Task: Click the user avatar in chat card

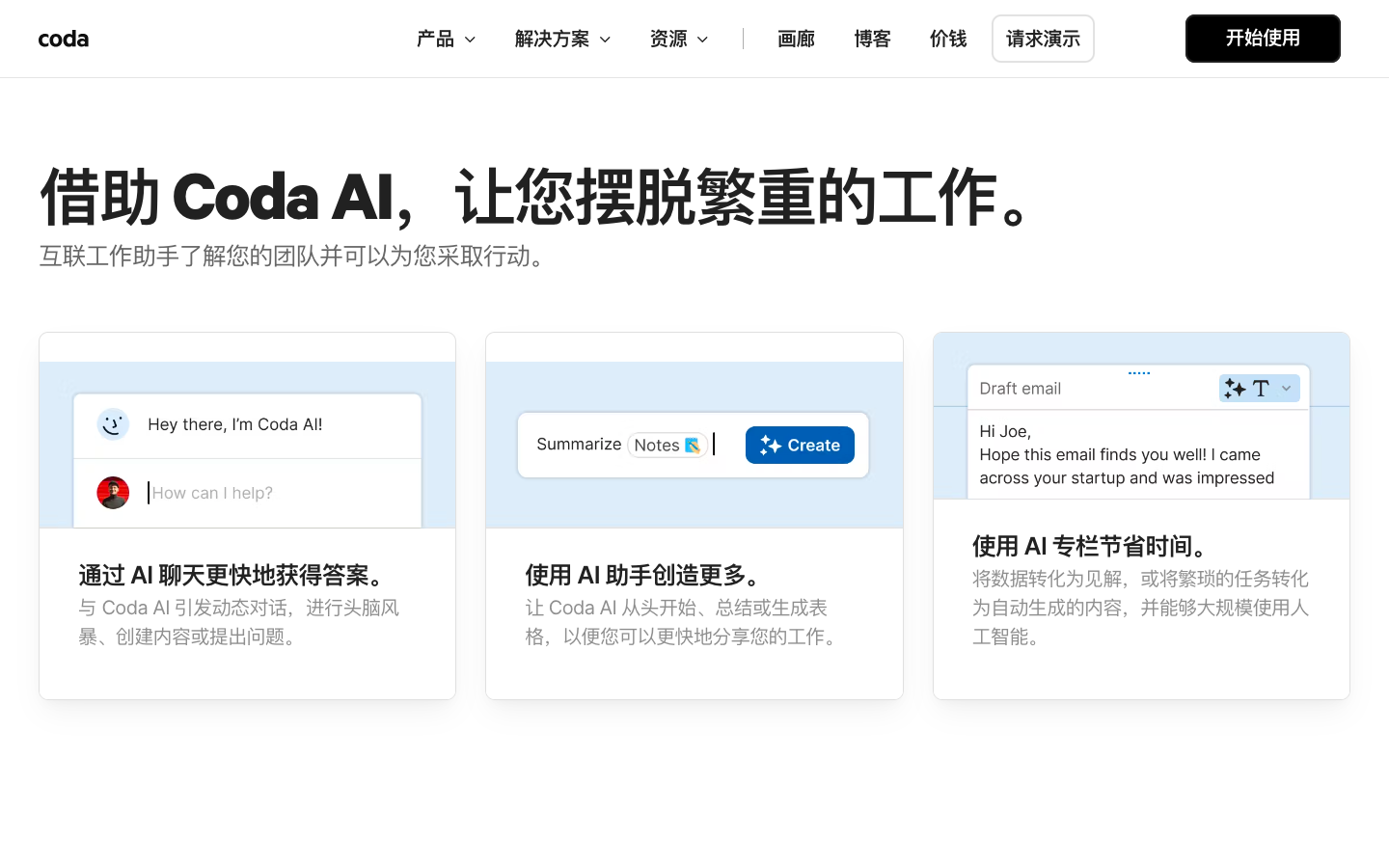Action: point(114,493)
